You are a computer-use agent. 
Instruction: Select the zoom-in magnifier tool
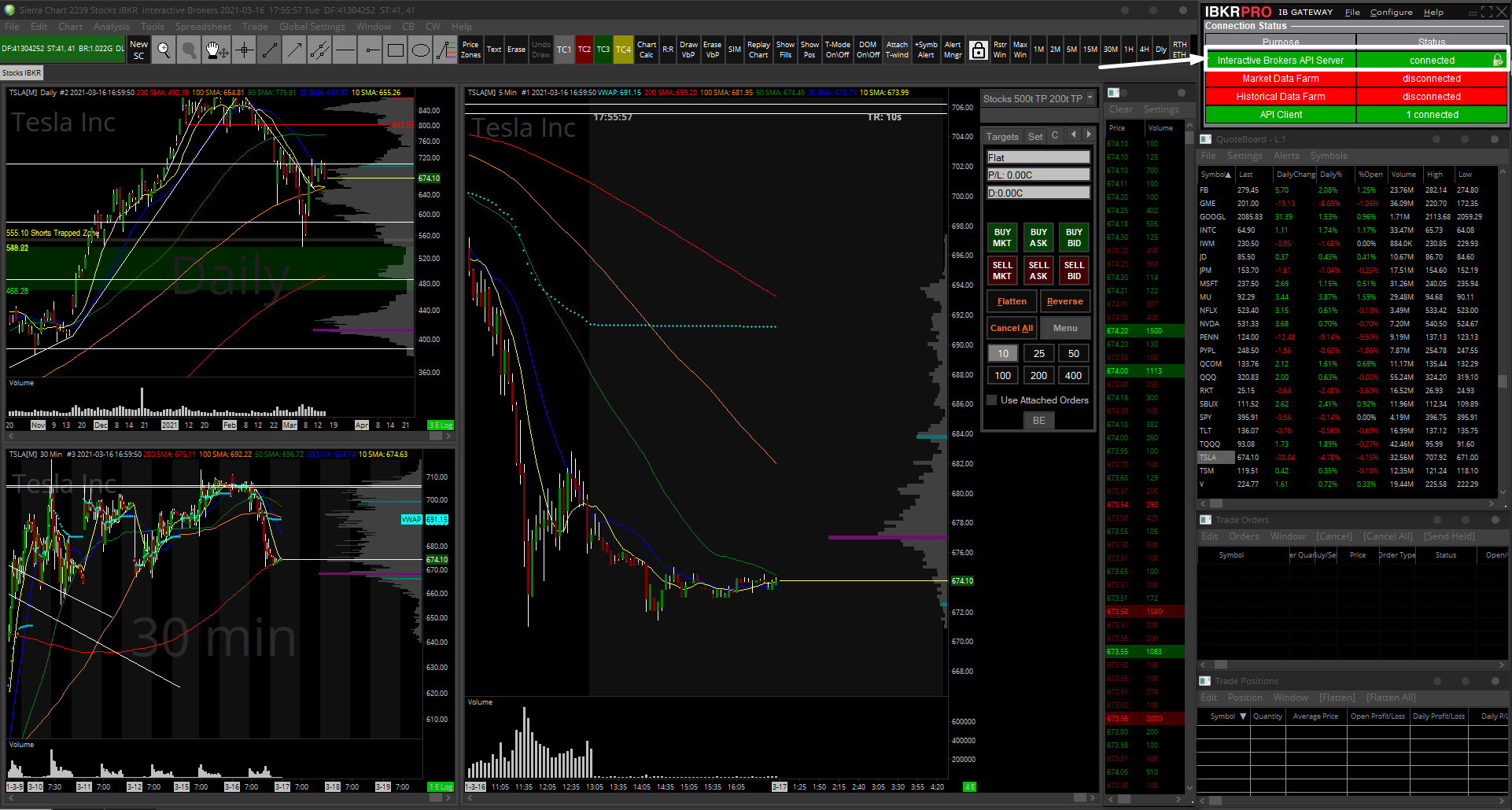[164, 50]
